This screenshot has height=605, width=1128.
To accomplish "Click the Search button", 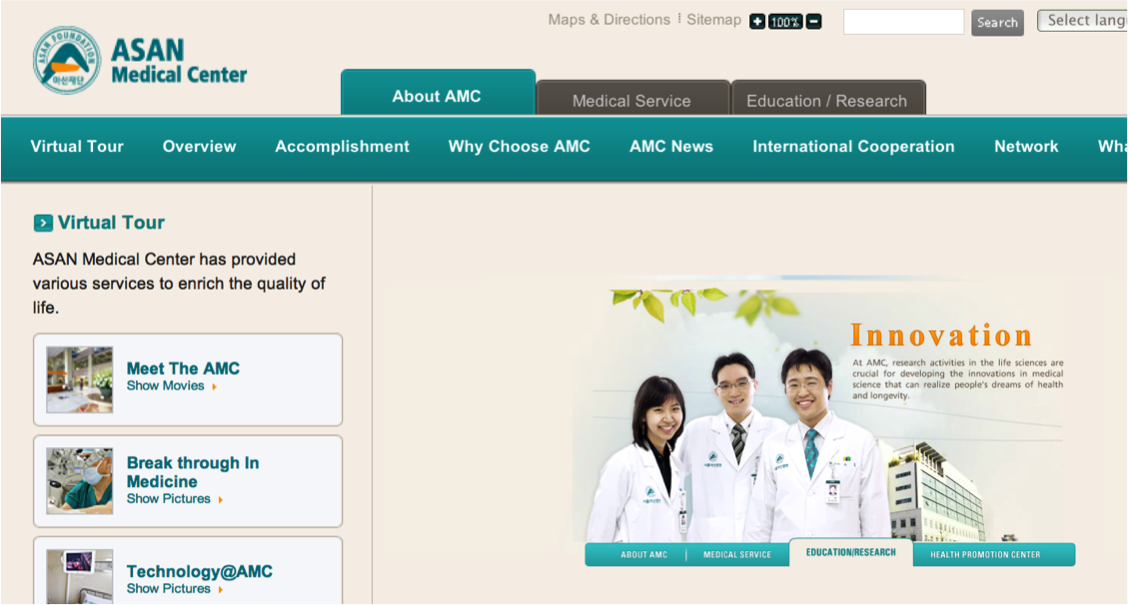I will 997,22.
